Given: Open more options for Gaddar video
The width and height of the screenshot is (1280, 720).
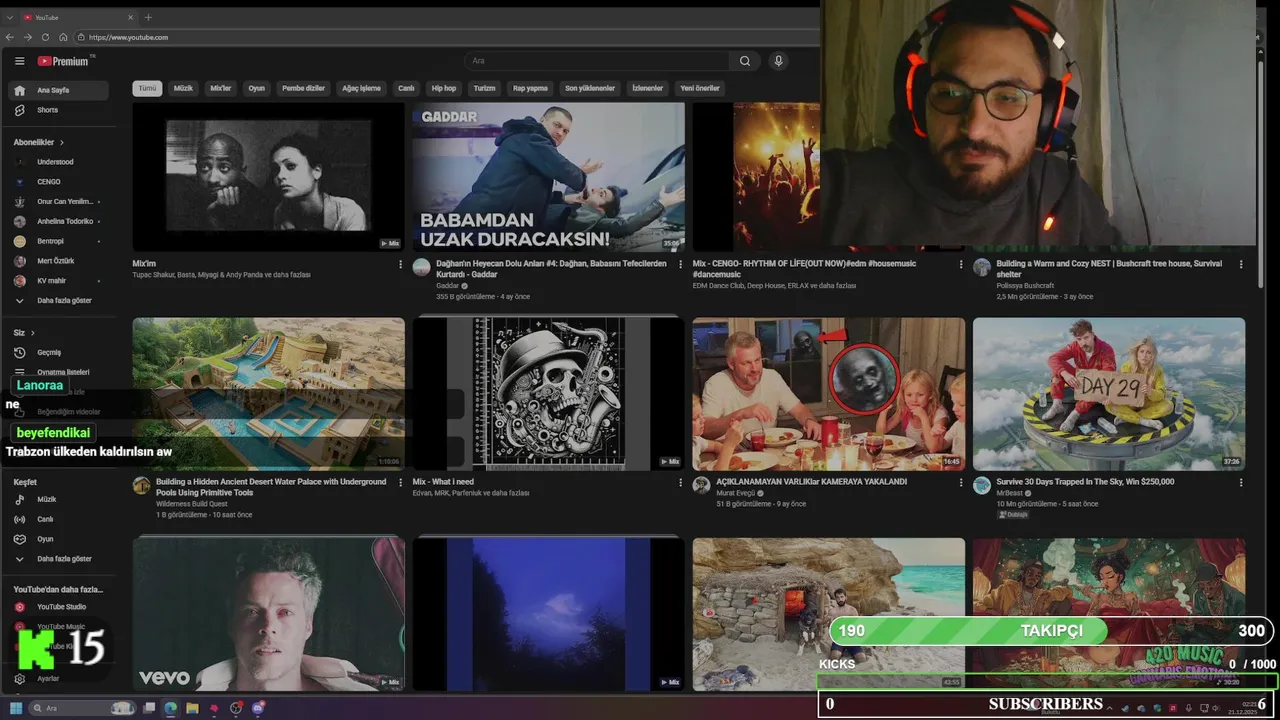Looking at the screenshot, I should coord(681,265).
